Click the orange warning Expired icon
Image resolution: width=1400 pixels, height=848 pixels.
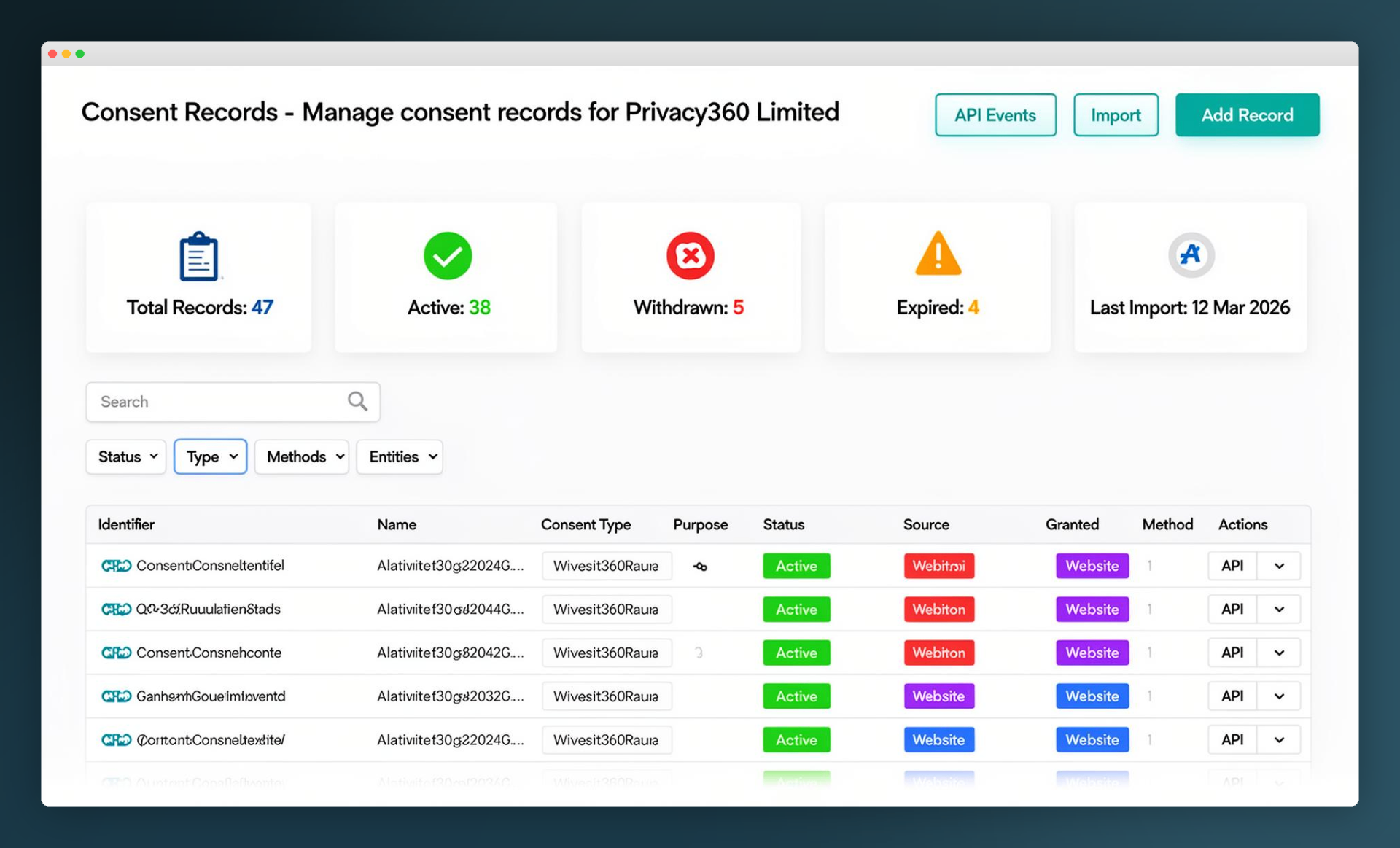tap(938, 254)
